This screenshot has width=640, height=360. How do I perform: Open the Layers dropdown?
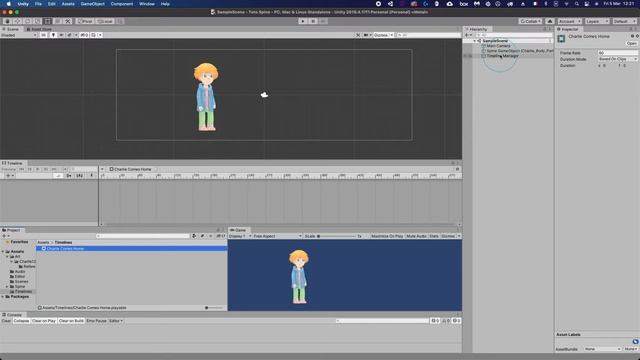597,21
